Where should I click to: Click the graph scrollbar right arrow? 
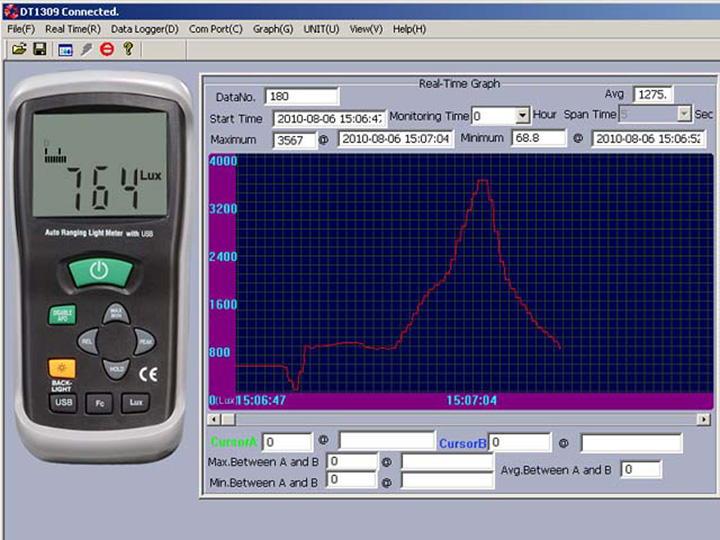coord(703,419)
